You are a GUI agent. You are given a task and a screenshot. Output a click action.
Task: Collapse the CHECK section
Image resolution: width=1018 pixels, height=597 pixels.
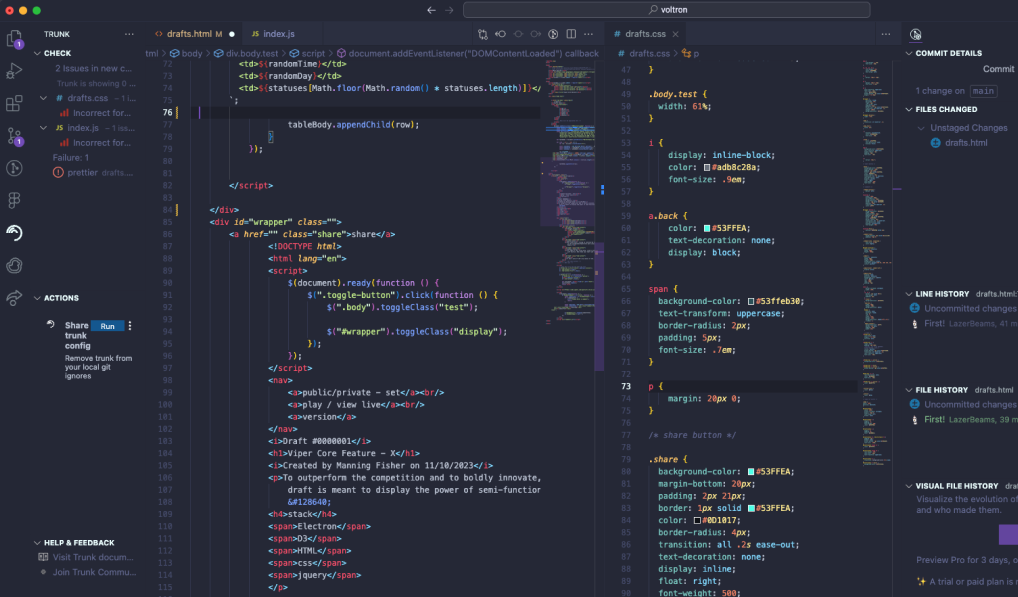click(37, 53)
